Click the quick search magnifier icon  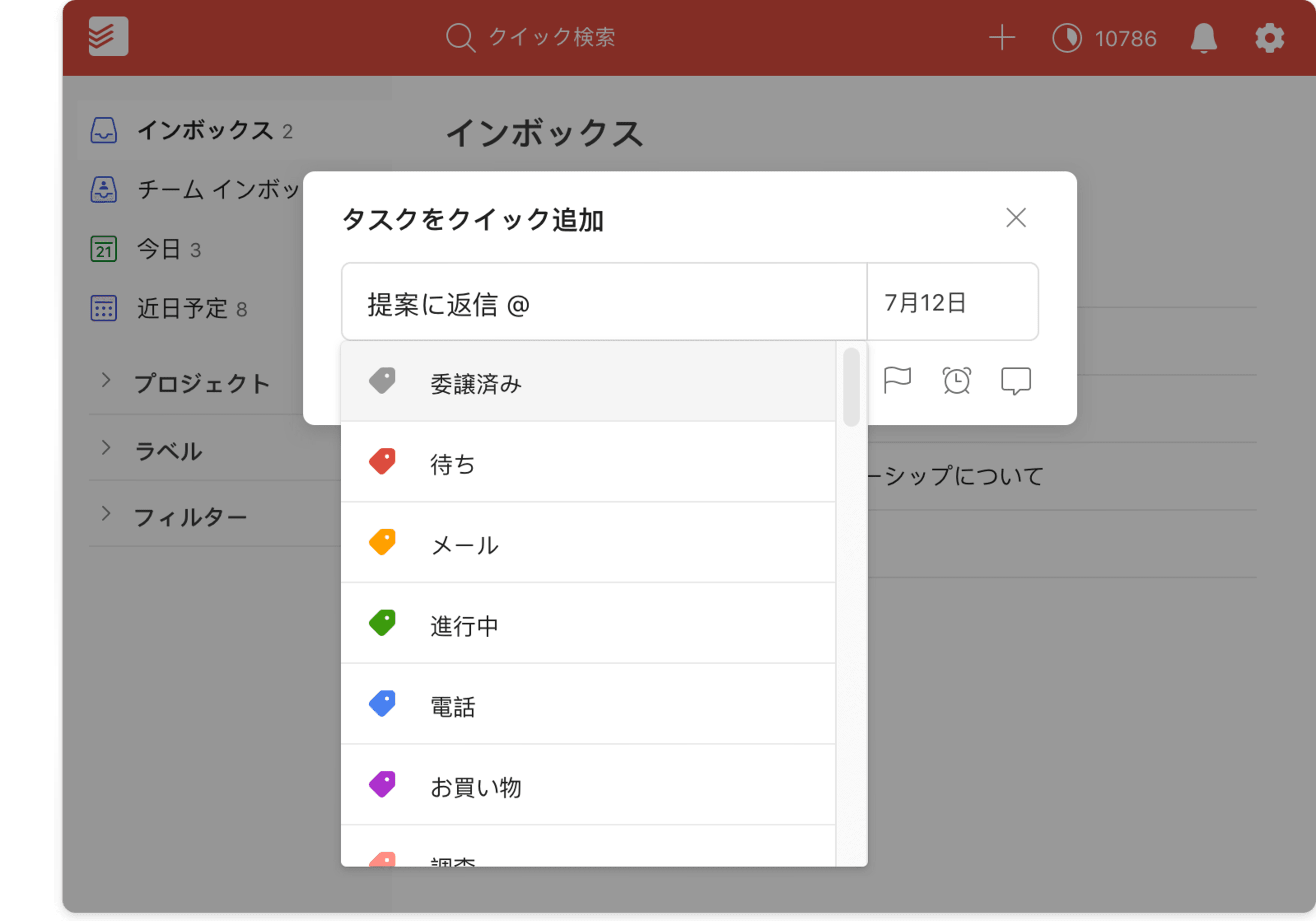click(461, 38)
